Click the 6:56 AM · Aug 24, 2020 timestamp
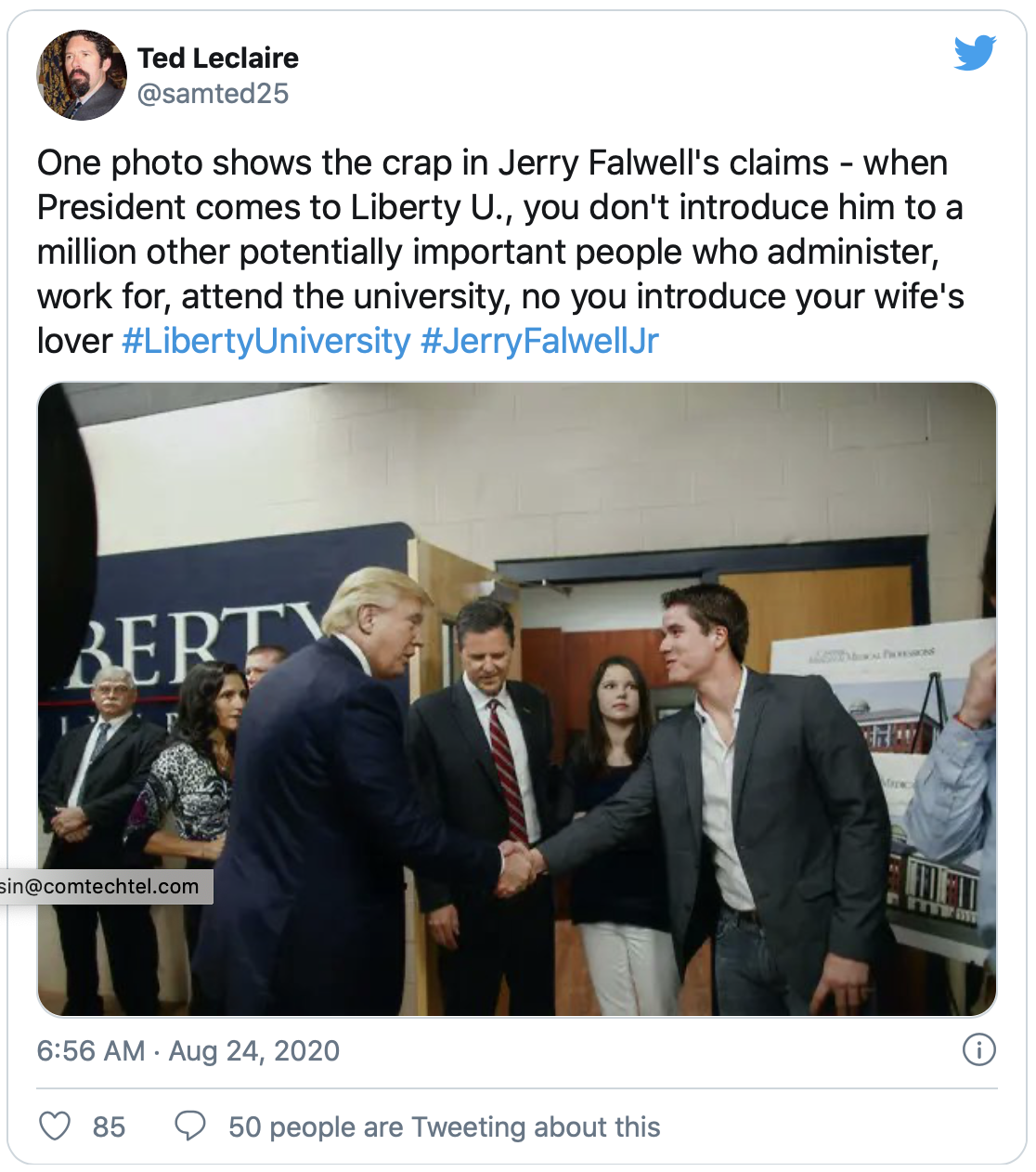Viewport: 1036px width, 1172px height. [x=188, y=1050]
